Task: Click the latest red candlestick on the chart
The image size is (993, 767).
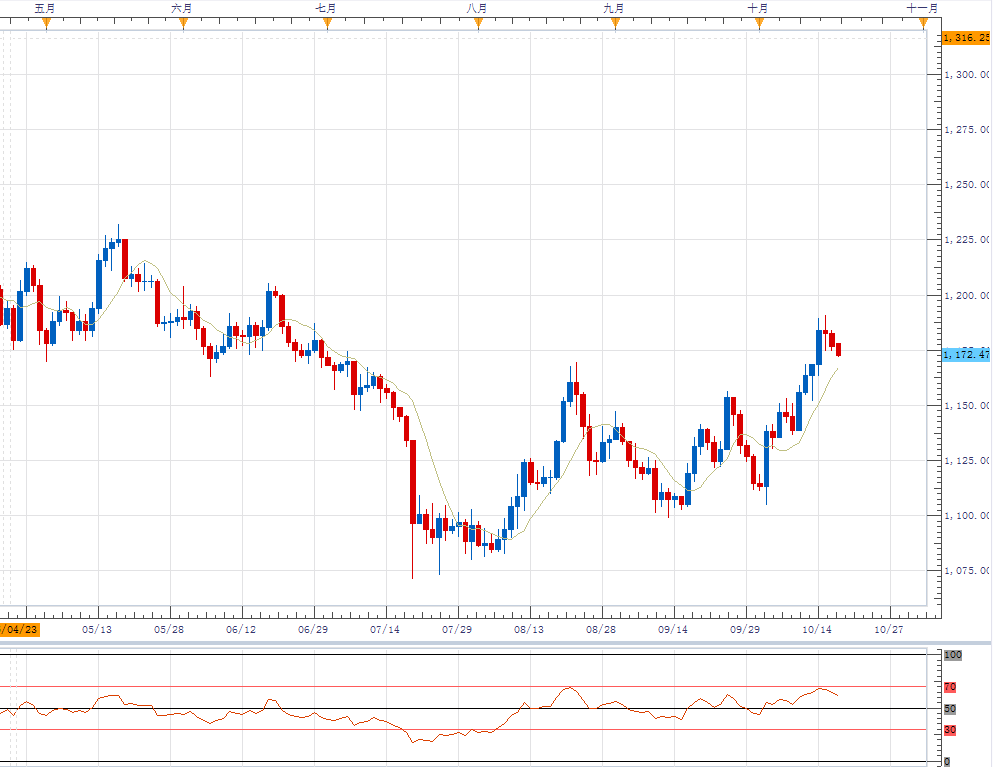Action: tap(838, 349)
